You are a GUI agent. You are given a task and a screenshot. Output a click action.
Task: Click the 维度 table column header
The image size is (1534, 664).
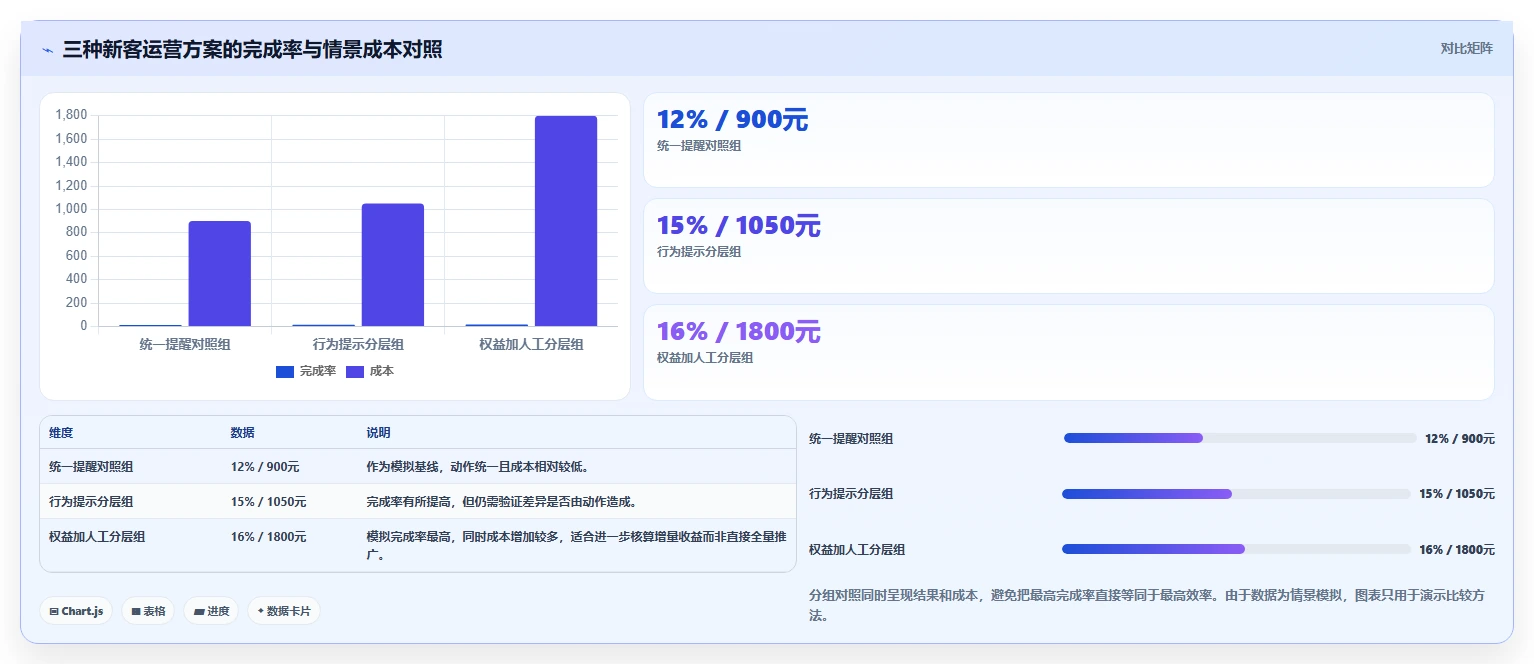tap(61, 433)
